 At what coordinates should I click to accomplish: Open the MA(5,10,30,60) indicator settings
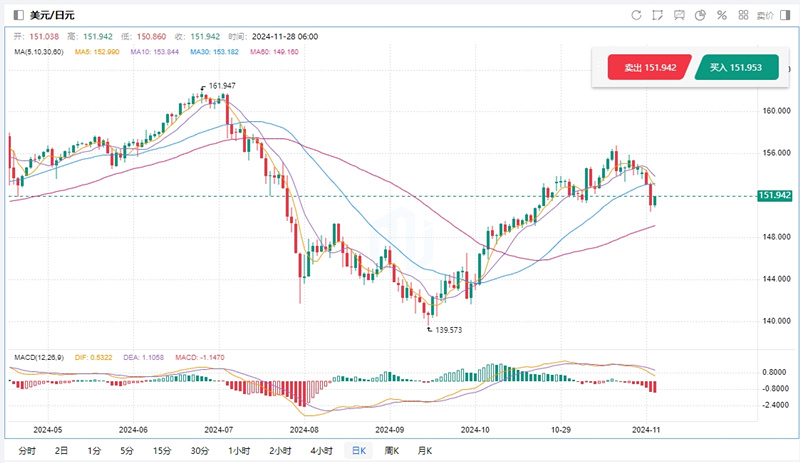39,50
